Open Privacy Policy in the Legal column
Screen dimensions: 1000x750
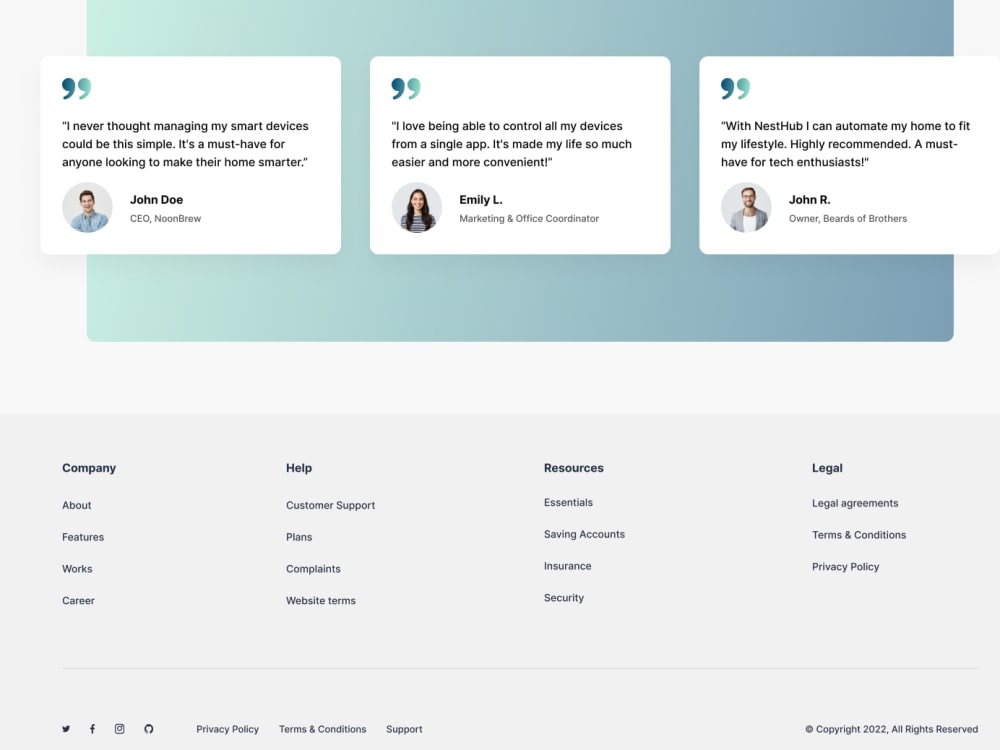click(845, 567)
